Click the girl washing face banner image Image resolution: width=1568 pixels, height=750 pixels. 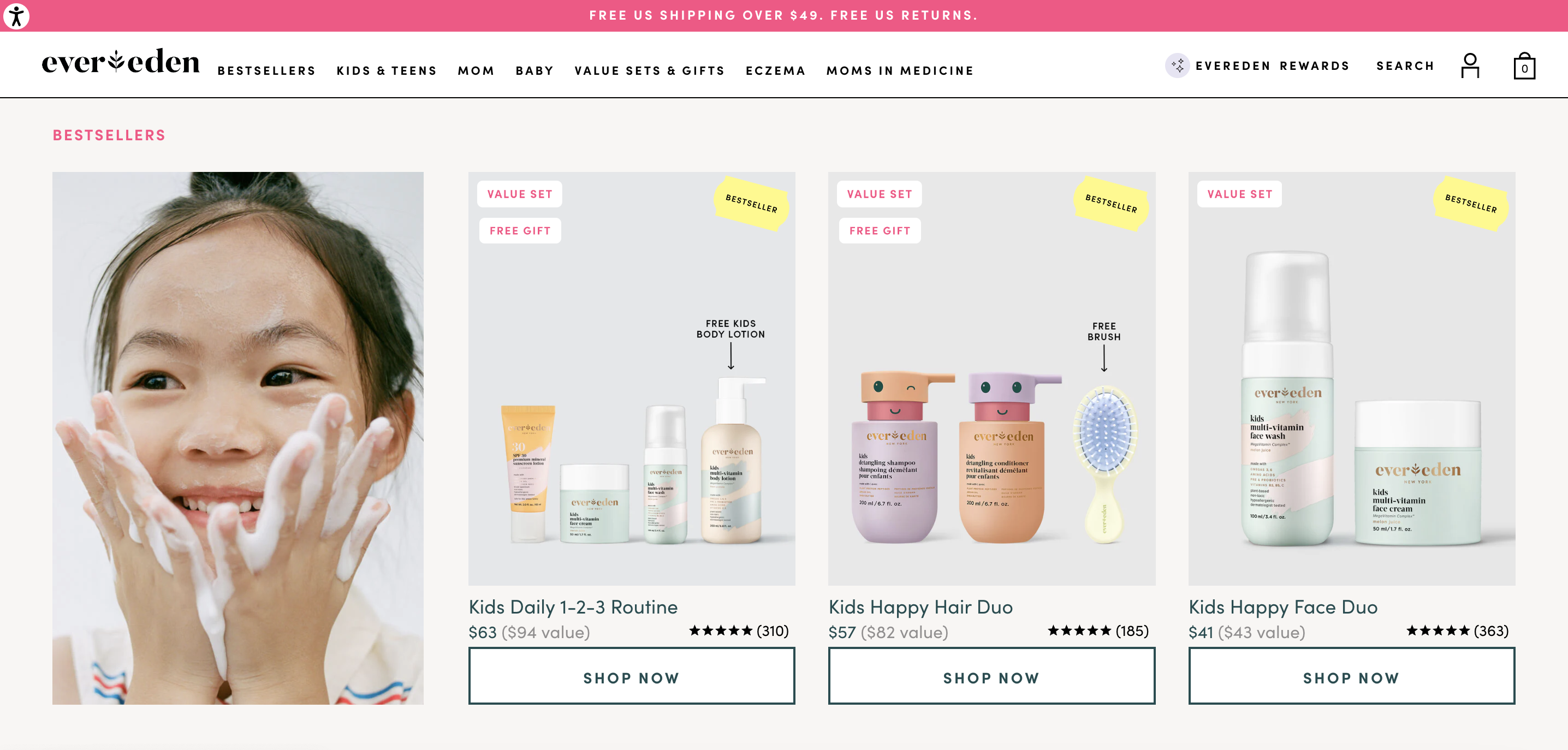238,438
